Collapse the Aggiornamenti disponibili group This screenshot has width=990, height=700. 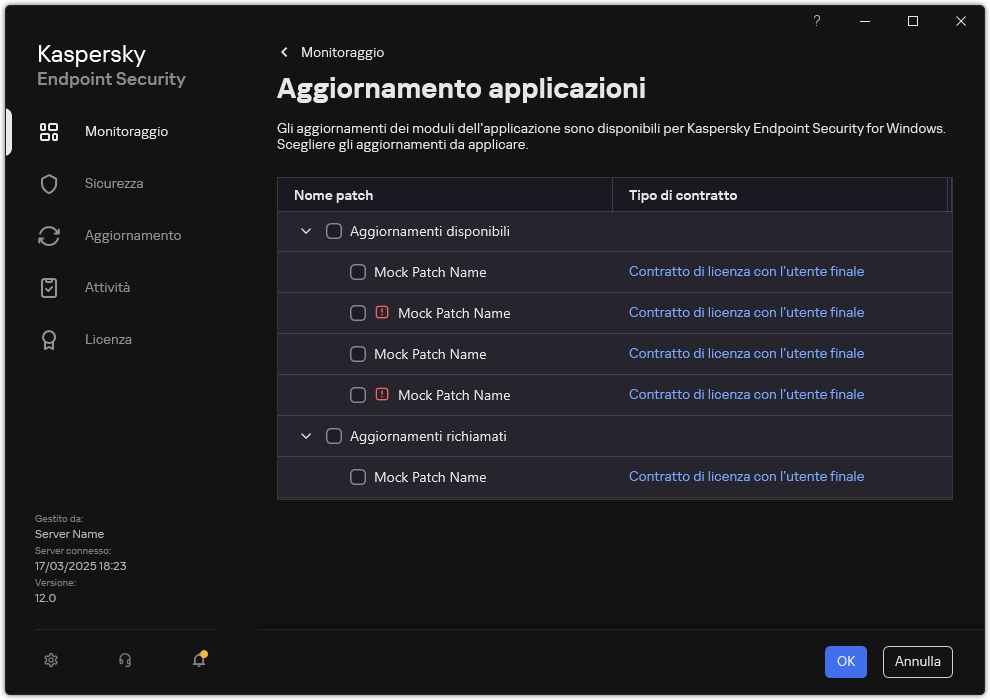tap(306, 230)
